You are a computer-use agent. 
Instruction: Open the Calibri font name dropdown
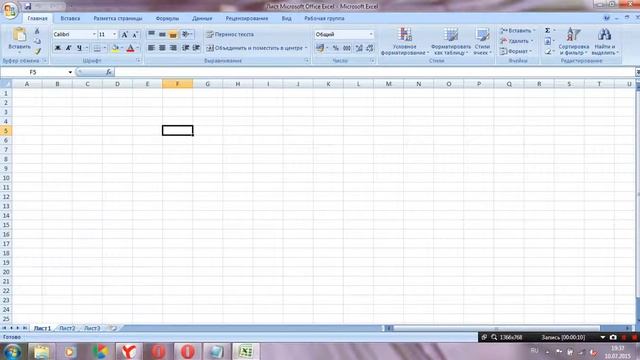(x=94, y=34)
